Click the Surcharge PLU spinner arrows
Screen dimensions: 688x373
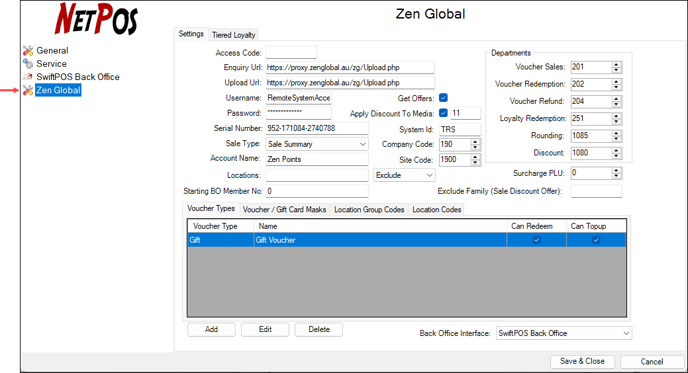click(616, 173)
